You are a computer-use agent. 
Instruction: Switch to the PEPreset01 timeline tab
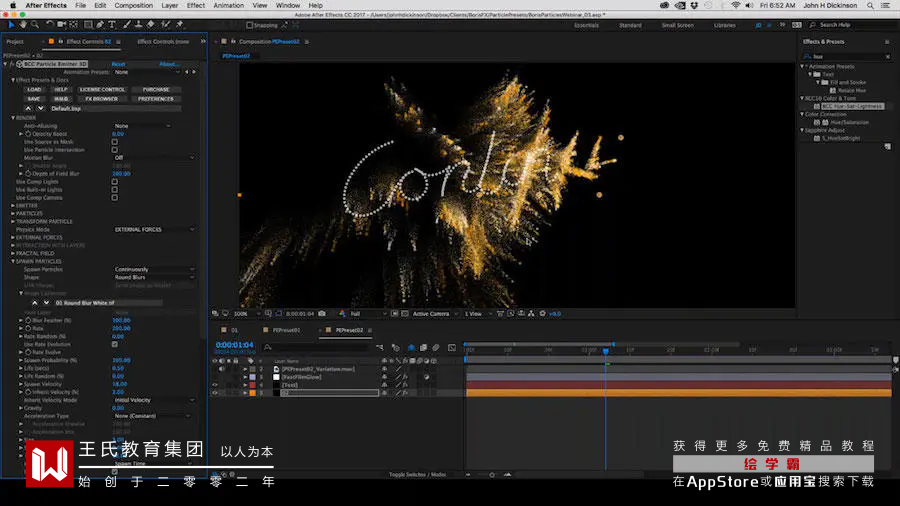286,330
